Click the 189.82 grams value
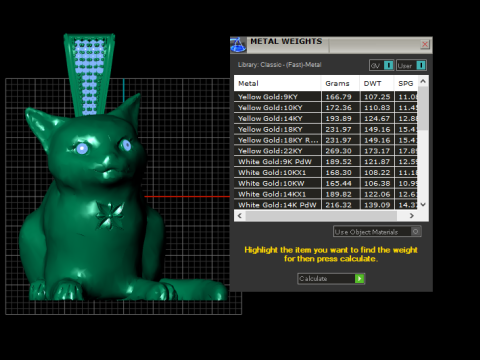This screenshot has width=480, height=360. pos(338,194)
